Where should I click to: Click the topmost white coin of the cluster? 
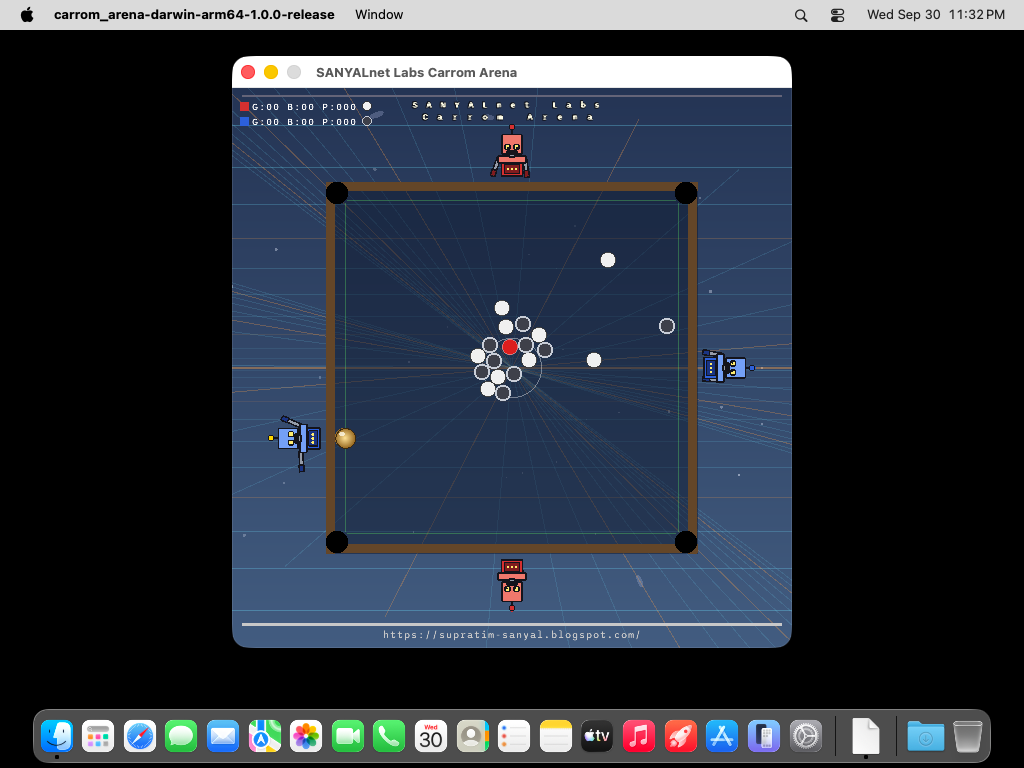click(x=502, y=308)
